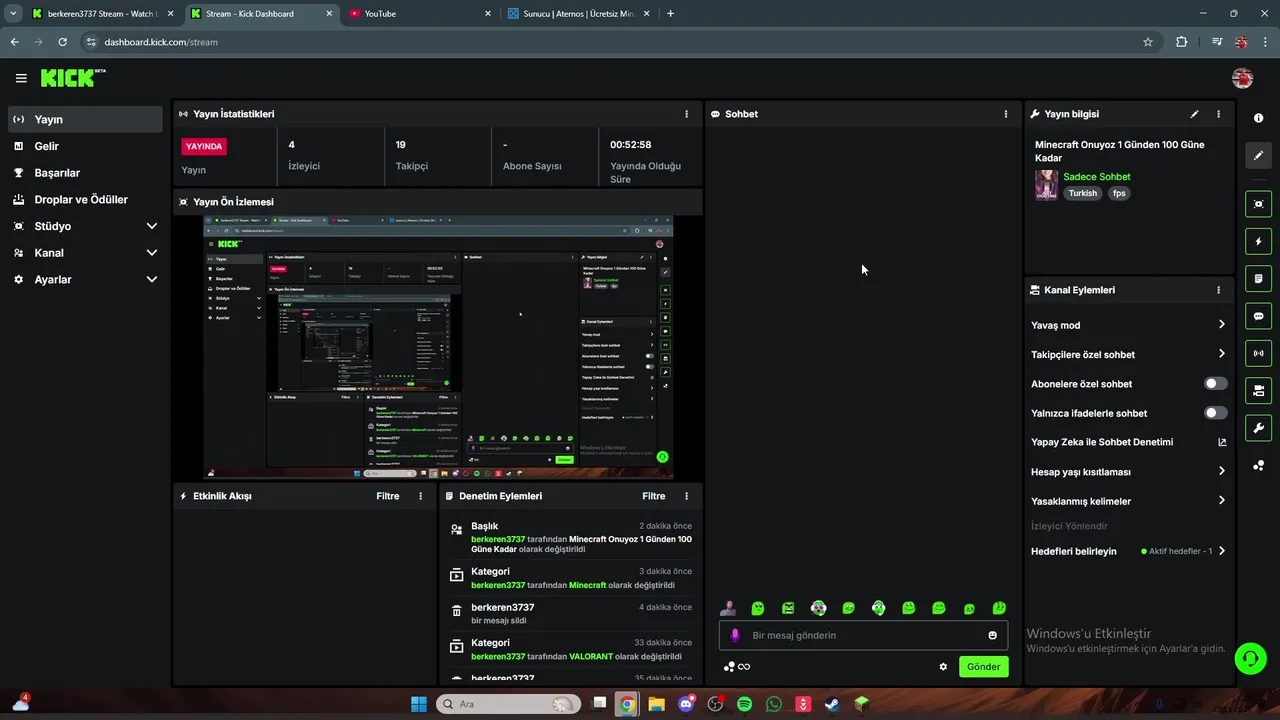The width and height of the screenshot is (1280, 720).
Task: Open Yayın İstatistikleri three-dot menu
Action: coord(686,114)
